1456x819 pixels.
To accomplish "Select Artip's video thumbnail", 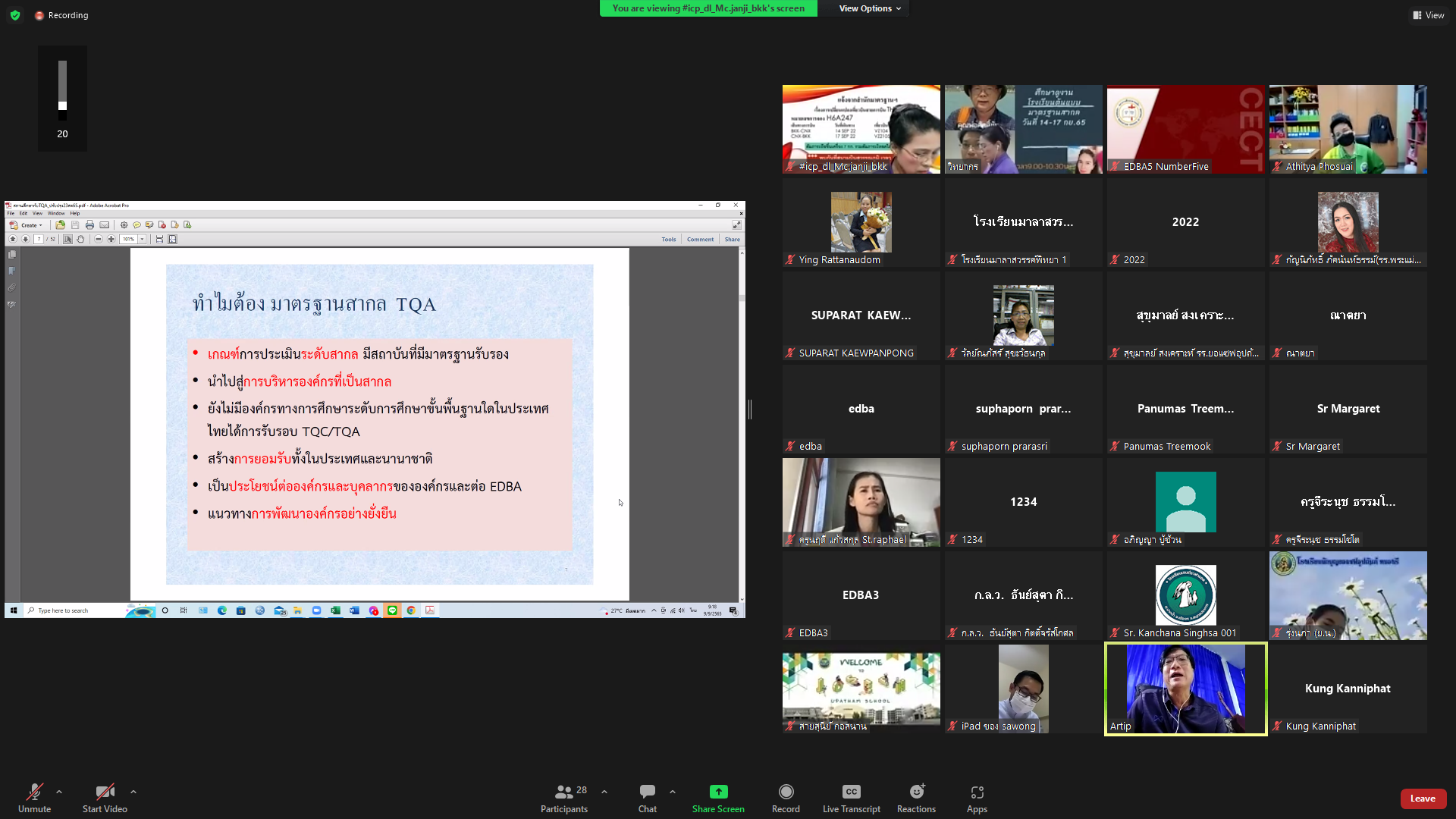I will point(1185,689).
